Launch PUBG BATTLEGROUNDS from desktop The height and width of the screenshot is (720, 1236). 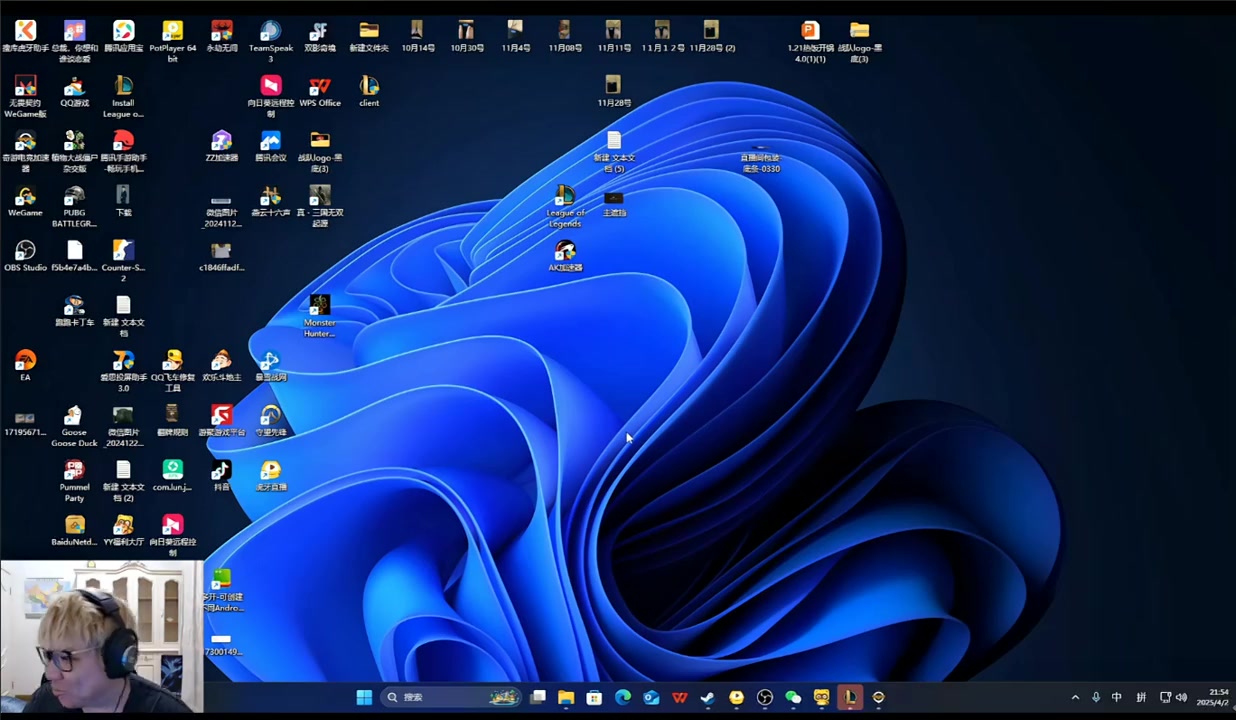74,197
